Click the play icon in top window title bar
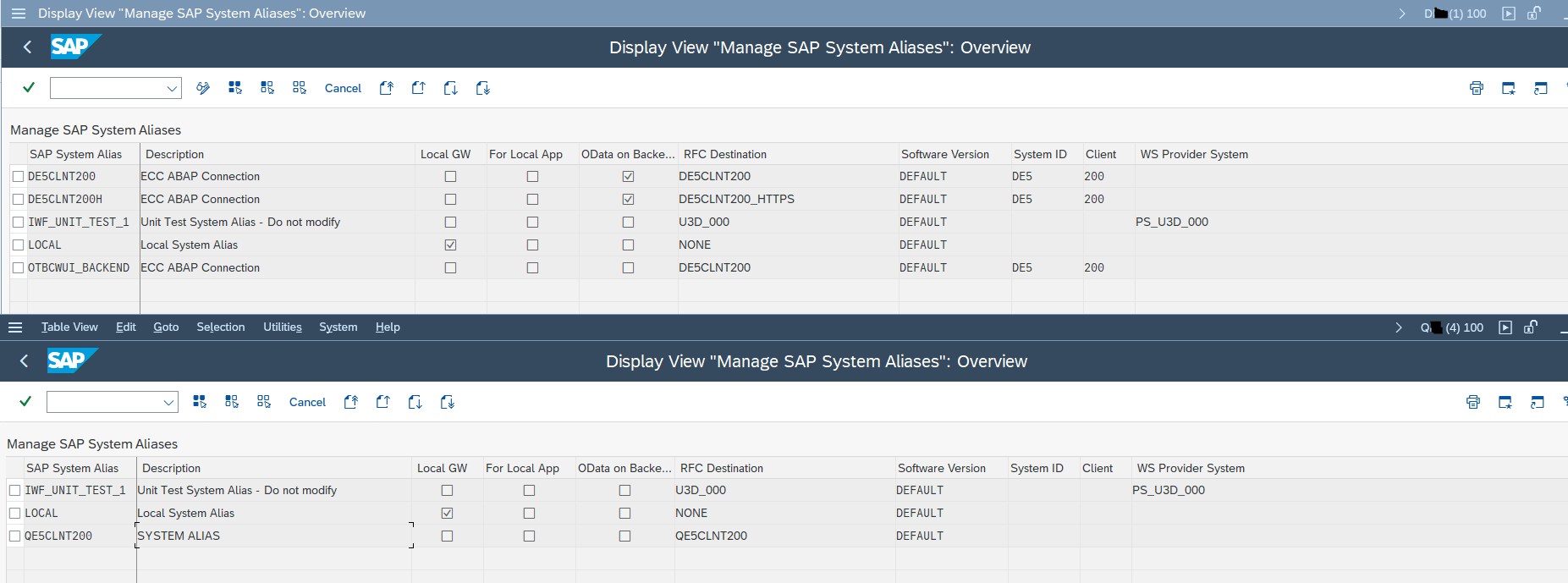This screenshot has height=583, width=1568. click(x=1509, y=14)
